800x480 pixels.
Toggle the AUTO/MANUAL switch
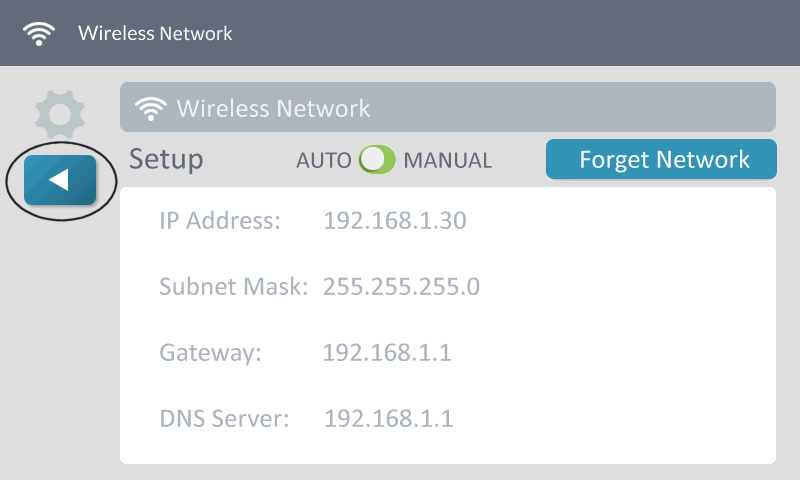378,160
